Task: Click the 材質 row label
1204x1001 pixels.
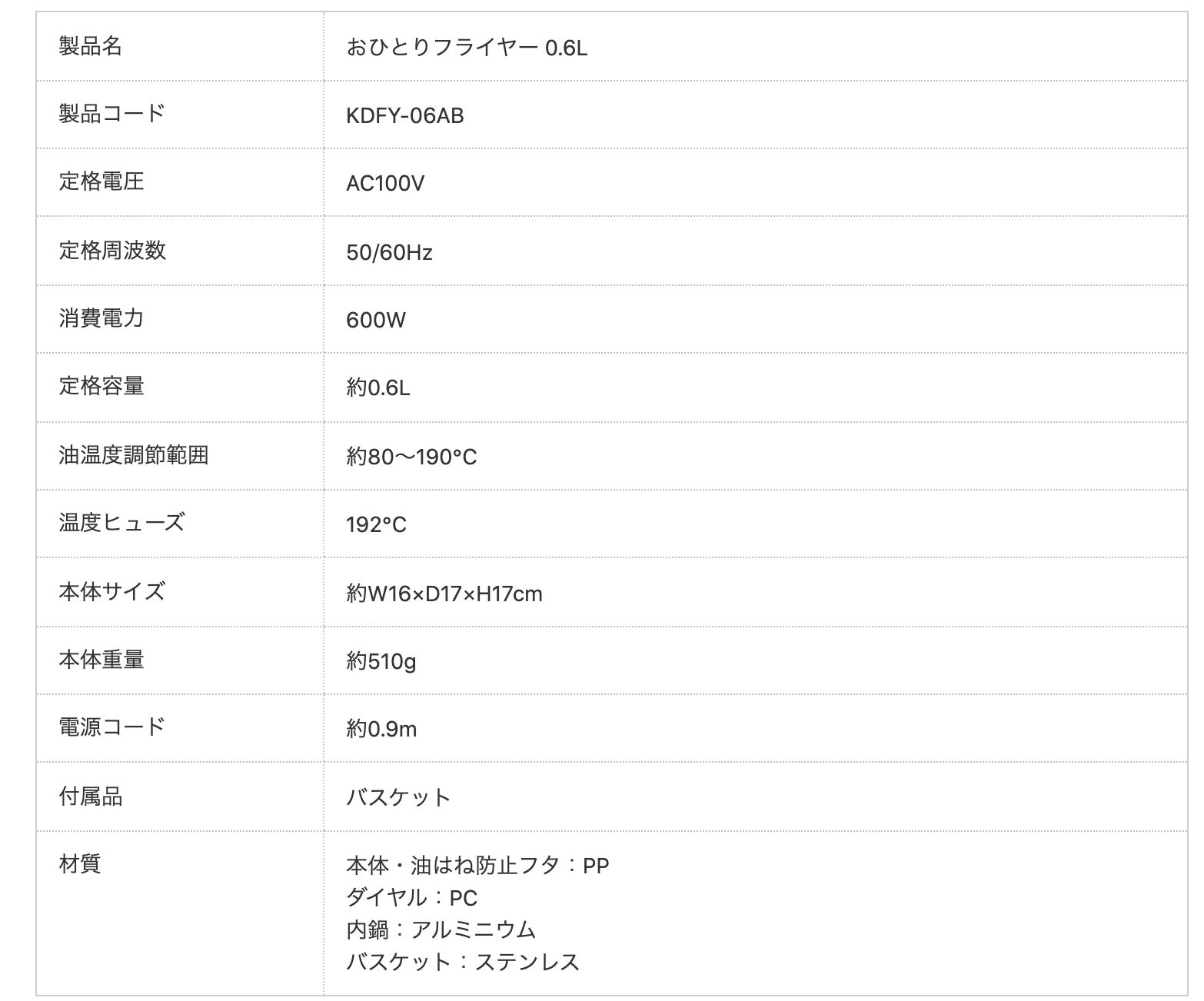Action: pos(80,864)
